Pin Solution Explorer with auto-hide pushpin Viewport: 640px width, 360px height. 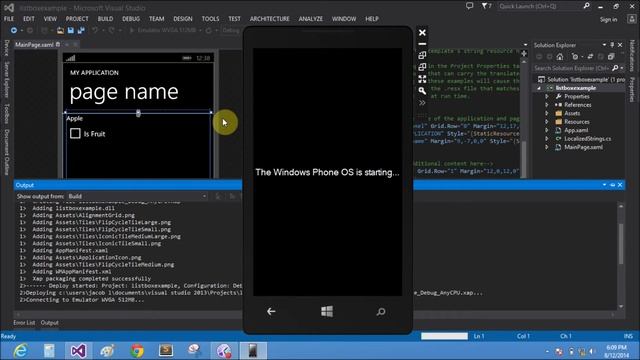[612, 45]
